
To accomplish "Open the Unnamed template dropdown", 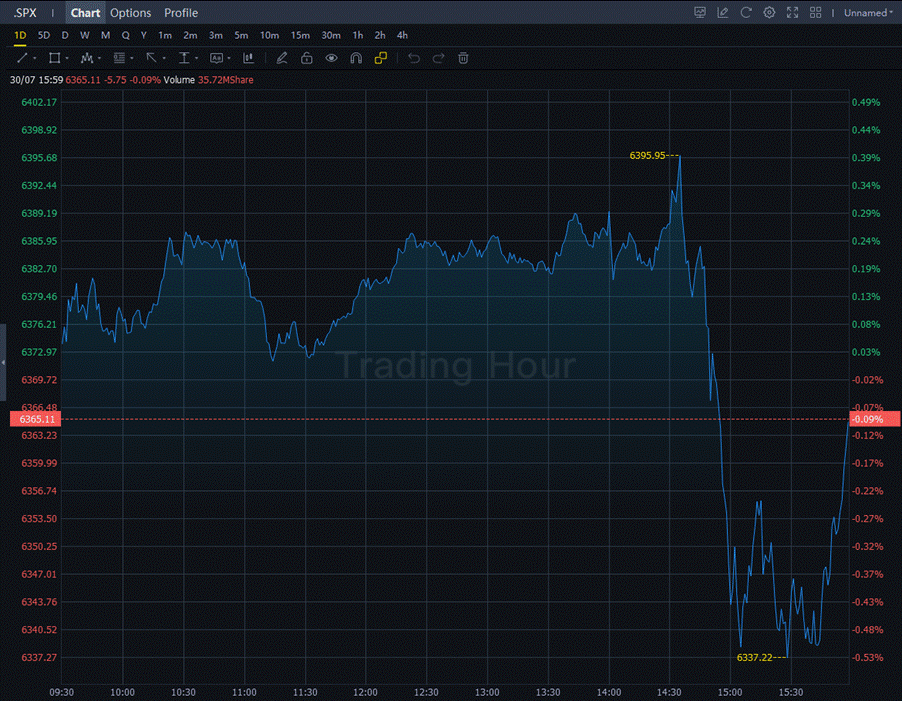I will coord(868,13).
